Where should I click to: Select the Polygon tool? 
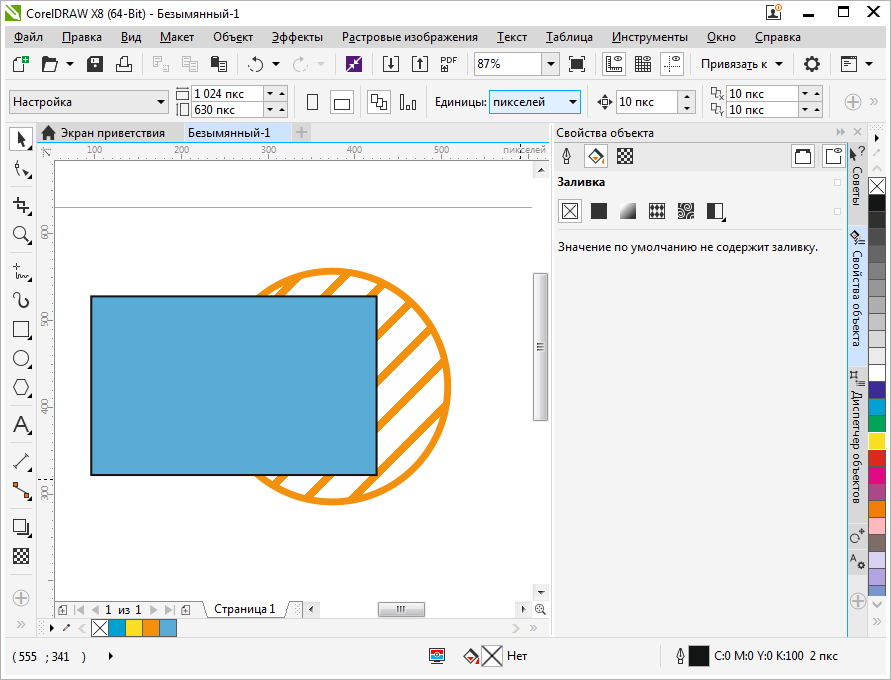click(21, 388)
